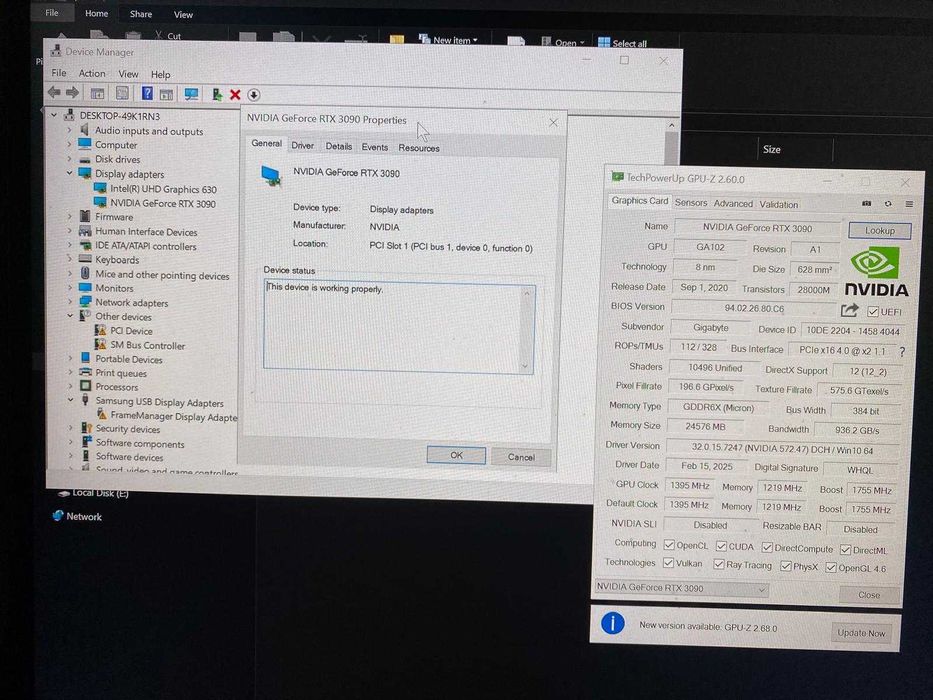Screen dimensions: 933x700
Task: Click the NVIDIA logo in GPU-Z
Action: [876, 273]
